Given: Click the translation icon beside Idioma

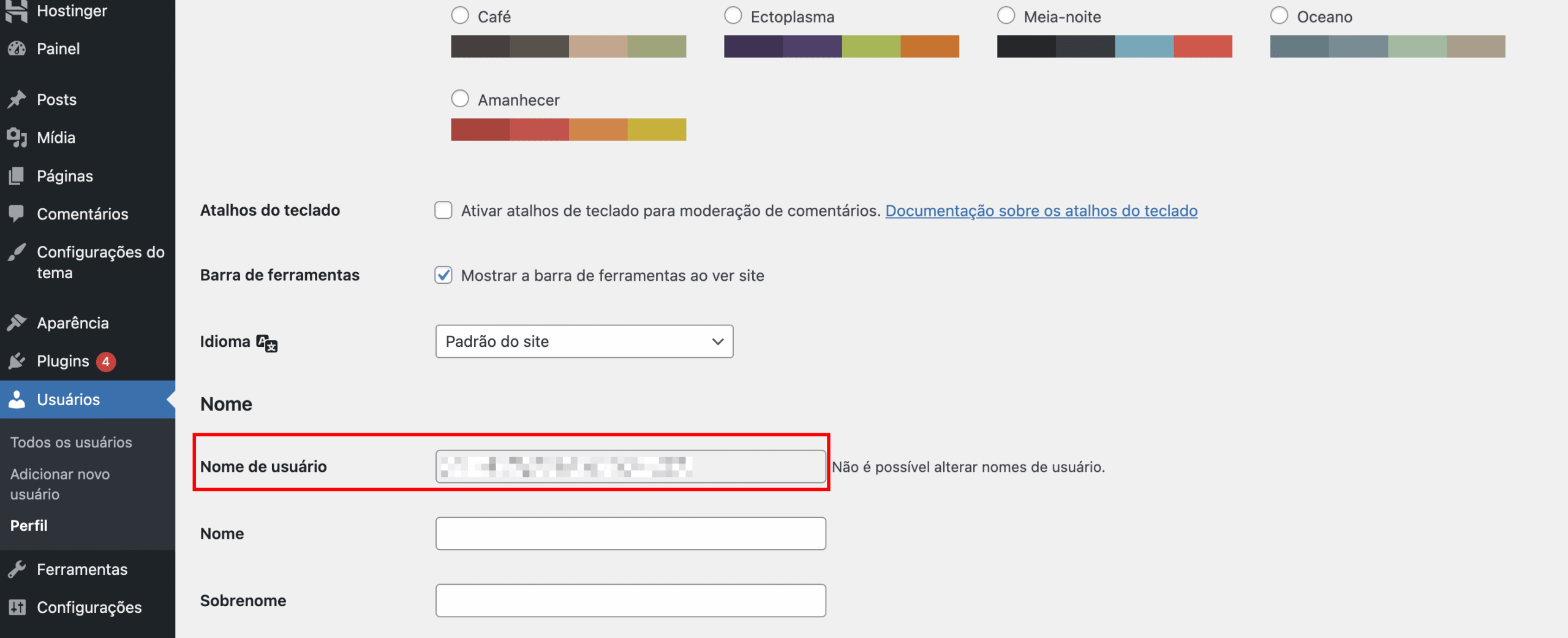Looking at the screenshot, I should (x=267, y=343).
